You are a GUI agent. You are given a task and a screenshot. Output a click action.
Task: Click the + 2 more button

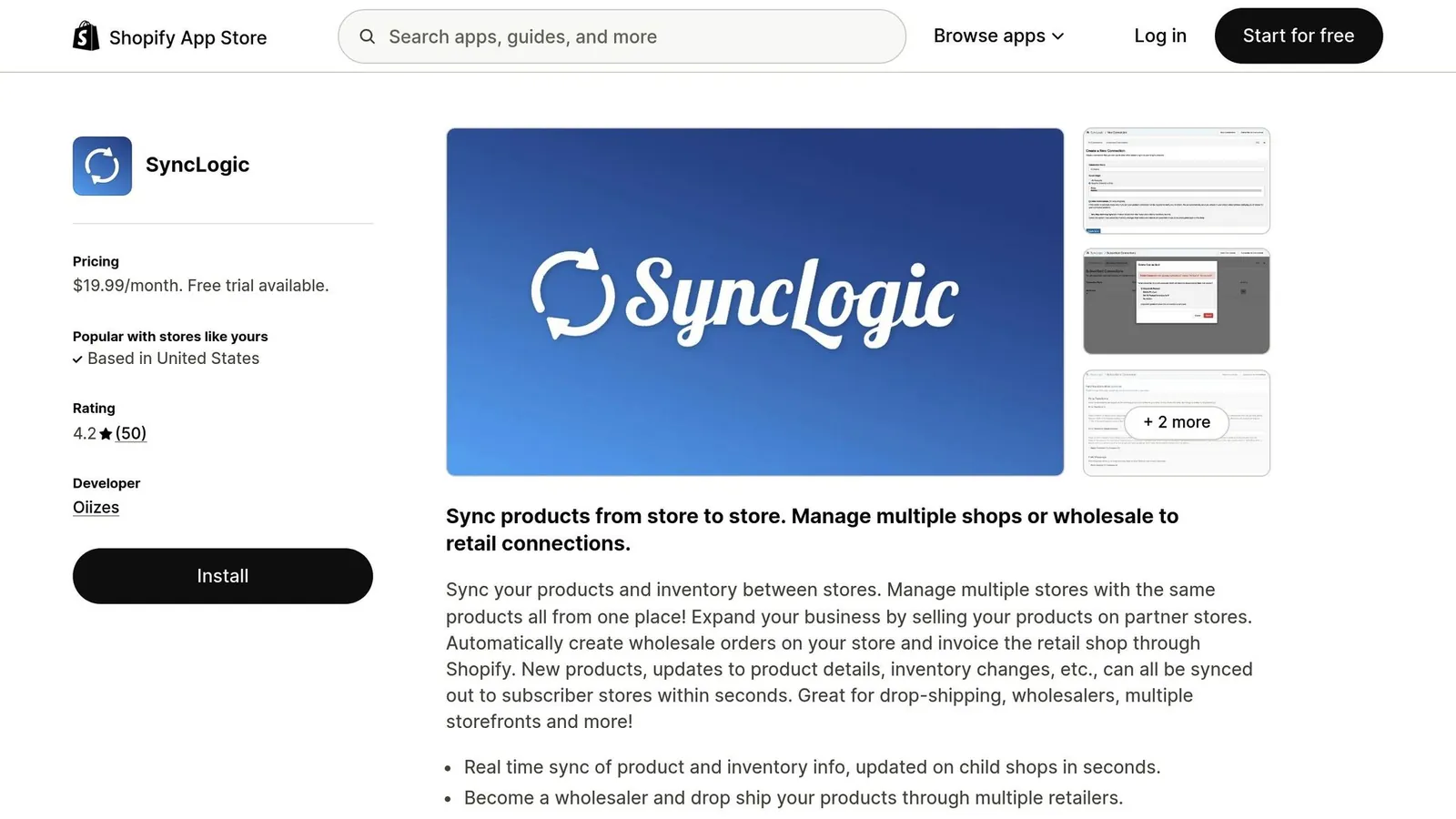(1177, 422)
